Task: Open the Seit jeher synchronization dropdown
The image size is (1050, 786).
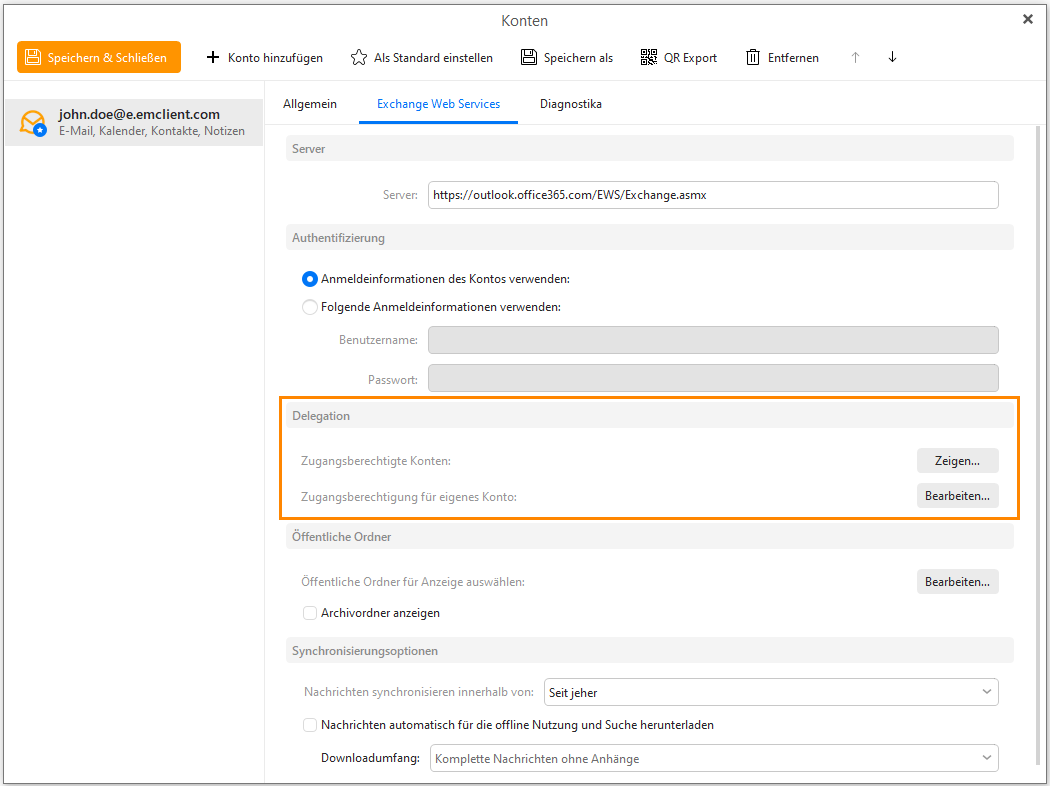Action: pyautogui.click(x=770, y=692)
